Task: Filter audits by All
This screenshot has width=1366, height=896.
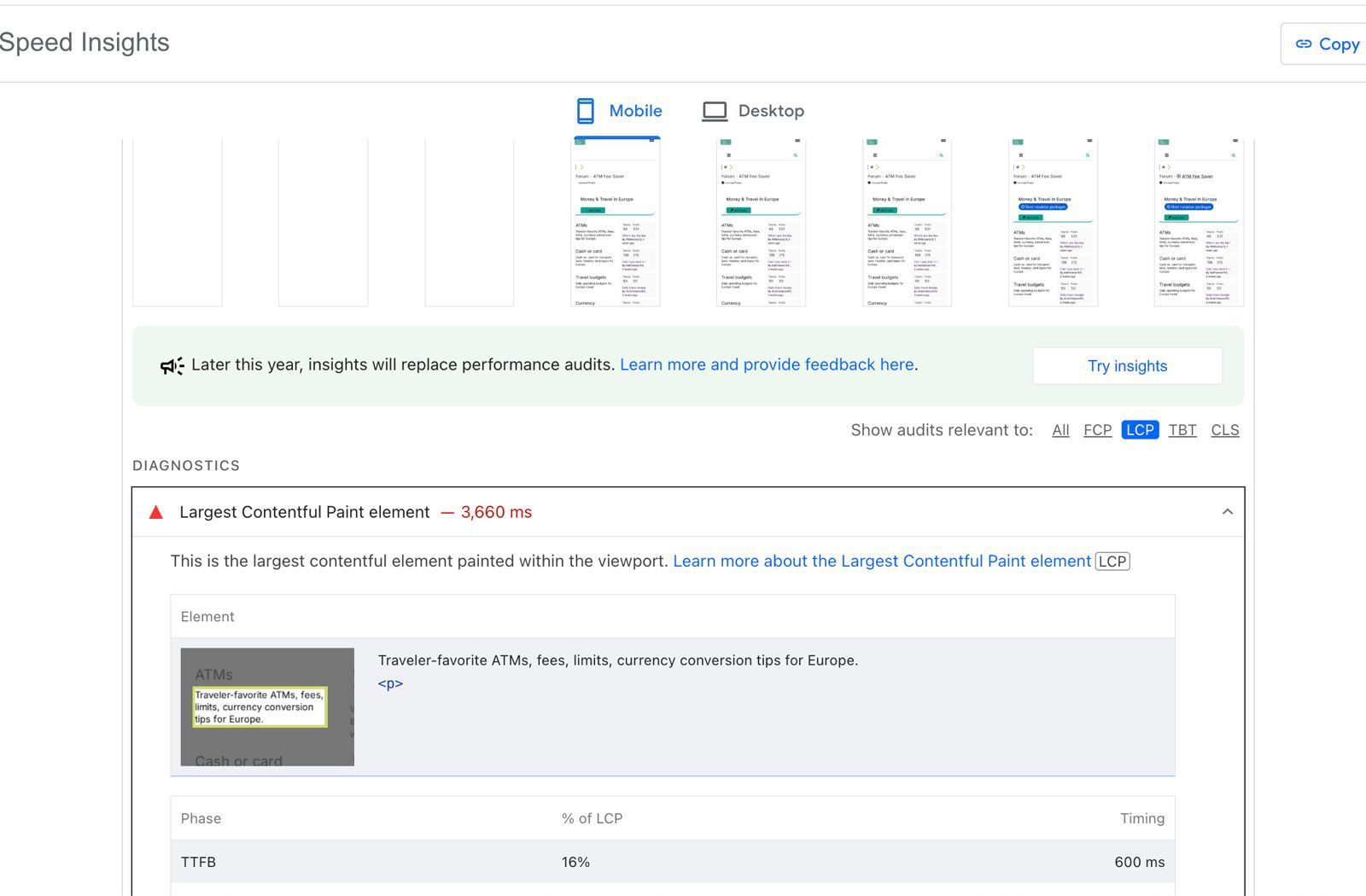Action: point(1060,430)
